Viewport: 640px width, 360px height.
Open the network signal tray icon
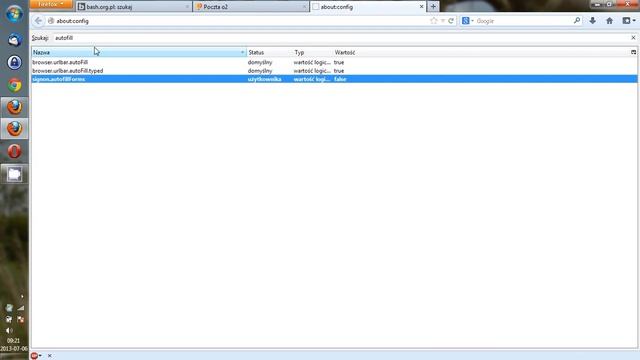[20, 308]
